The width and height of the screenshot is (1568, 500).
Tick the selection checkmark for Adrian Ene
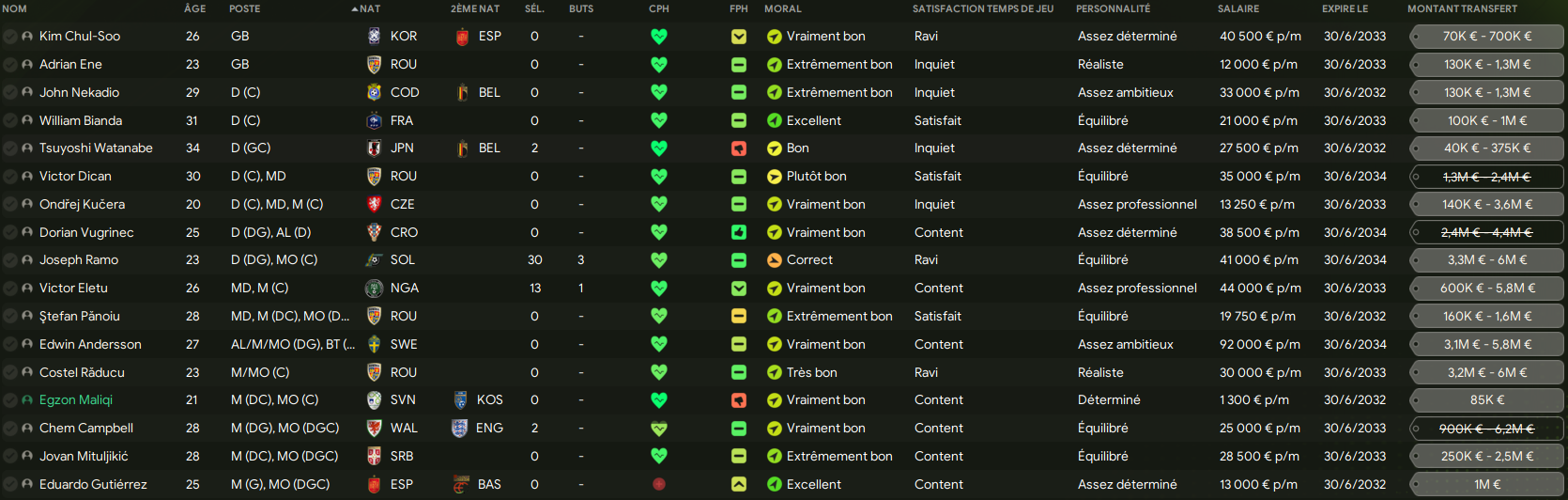[x=10, y=65]
